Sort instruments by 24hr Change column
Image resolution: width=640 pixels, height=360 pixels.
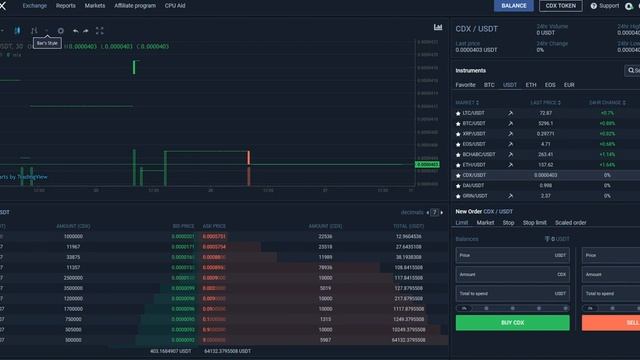607,102
